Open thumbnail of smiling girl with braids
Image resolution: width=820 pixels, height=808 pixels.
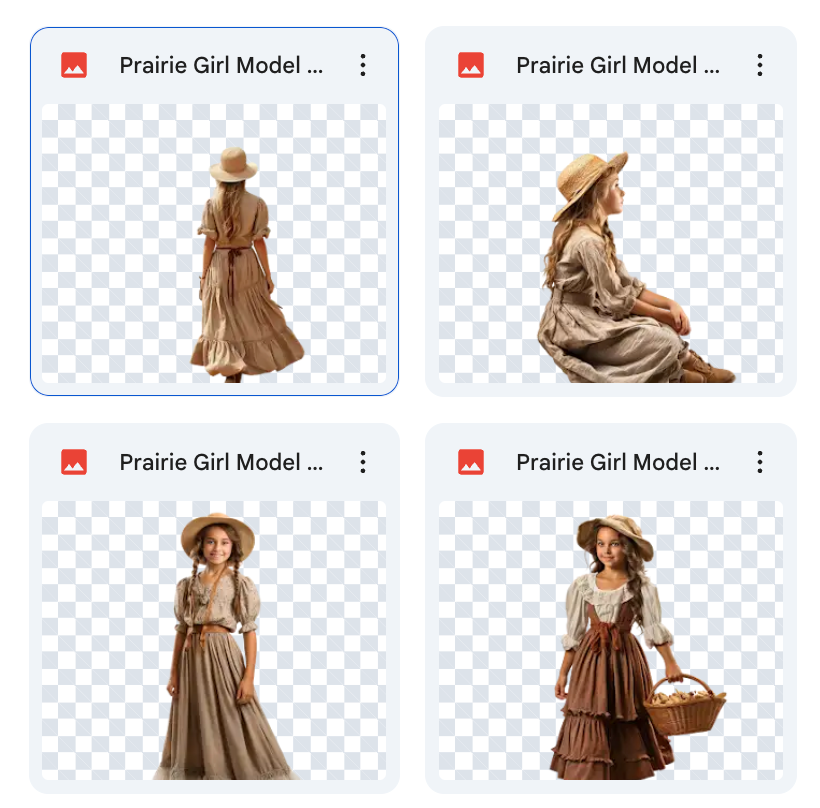(214, 640)
